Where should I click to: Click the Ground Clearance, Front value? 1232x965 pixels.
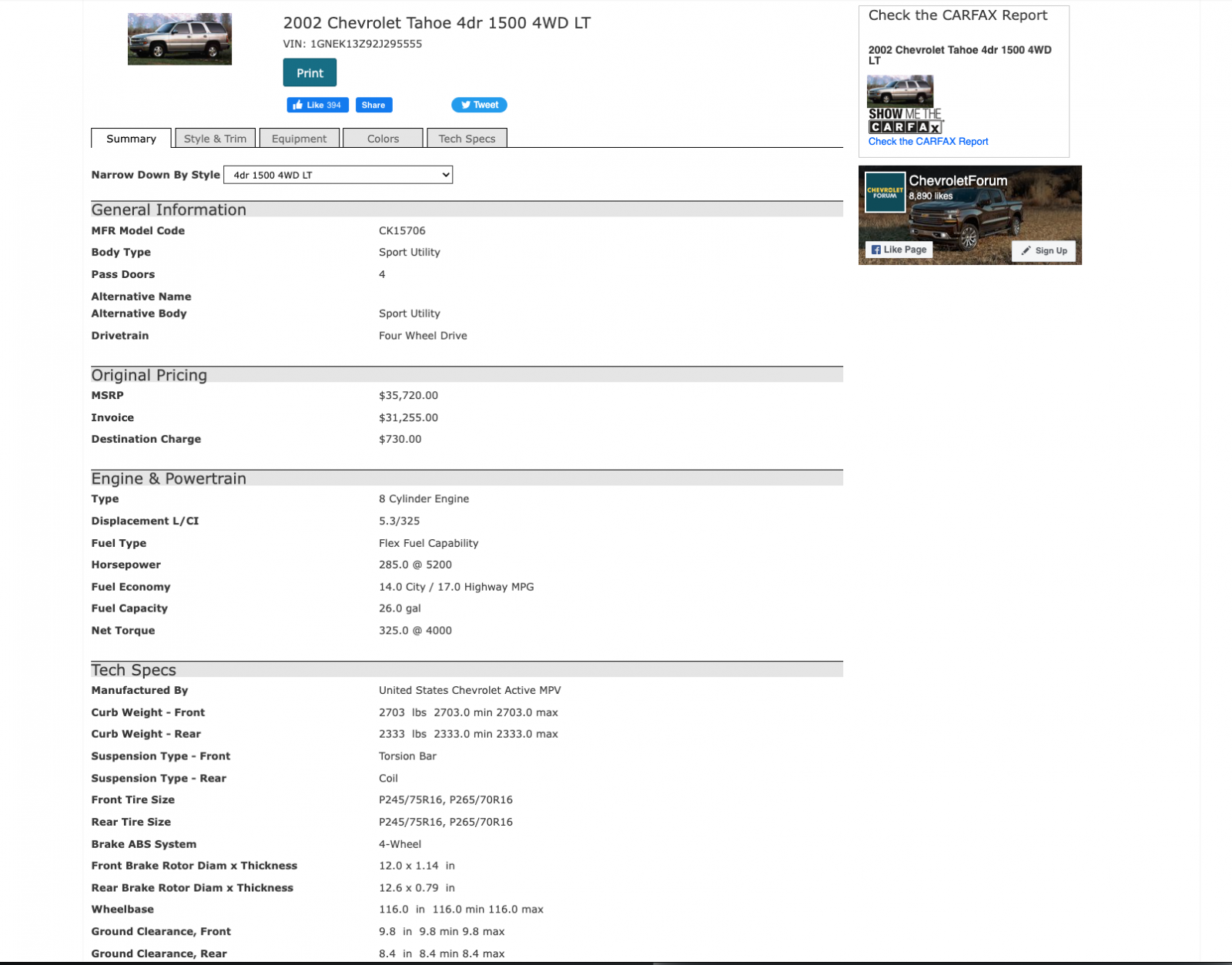click(x=441, y=932)
